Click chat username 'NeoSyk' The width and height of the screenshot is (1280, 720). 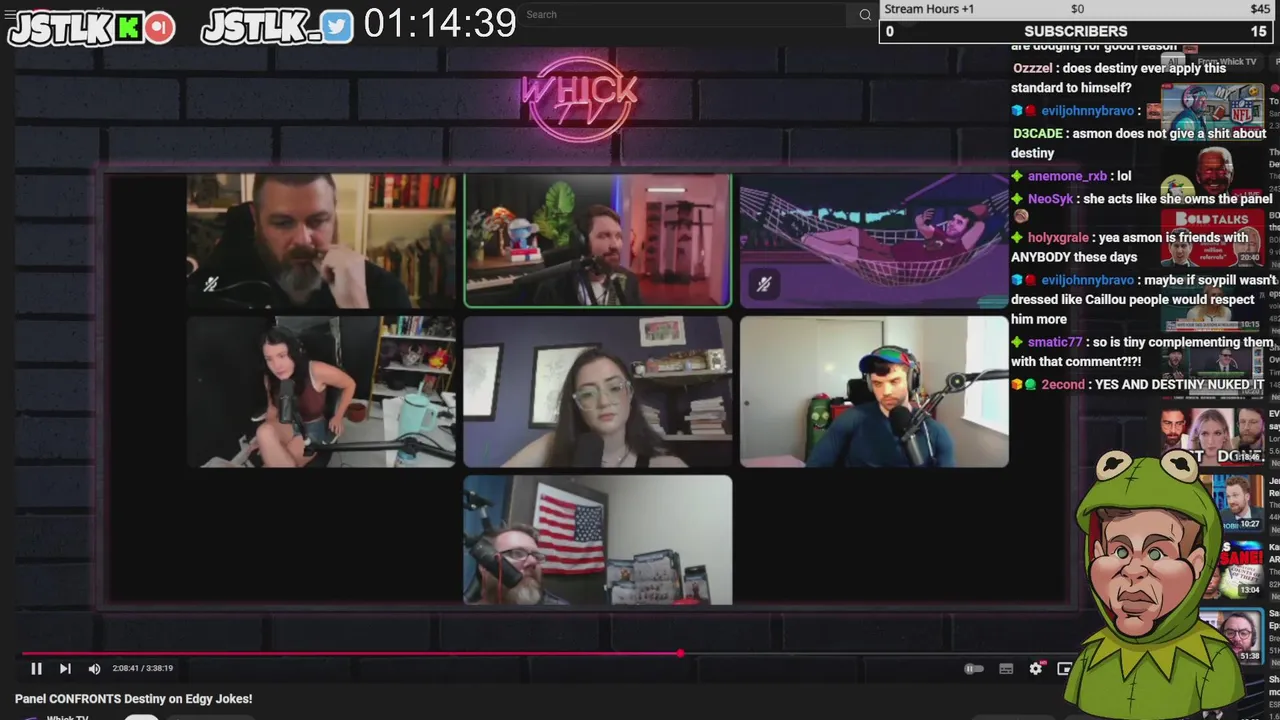click(x=1050, y=199)
